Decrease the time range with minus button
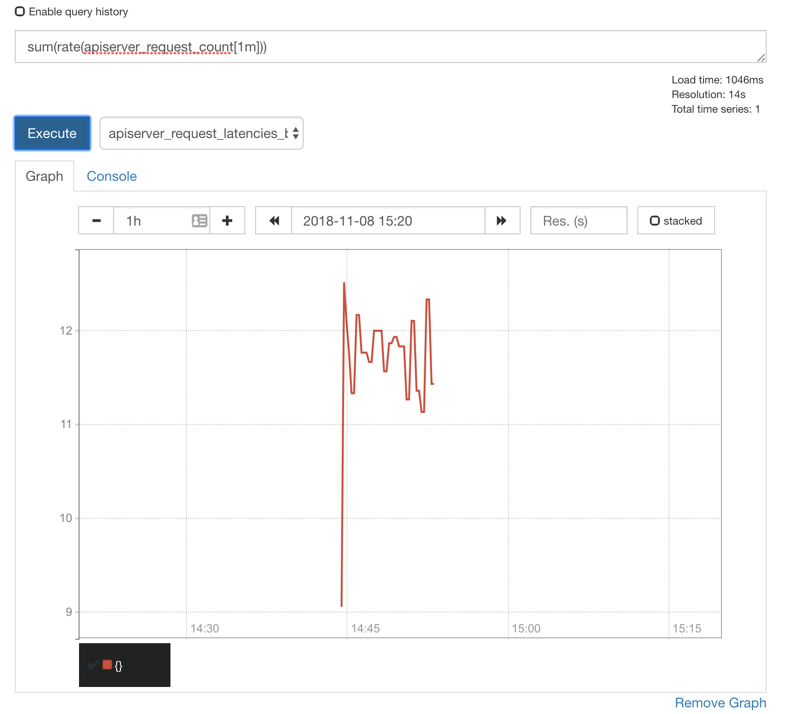The width and height of the screenshot is (800, 714). [96, 220]
